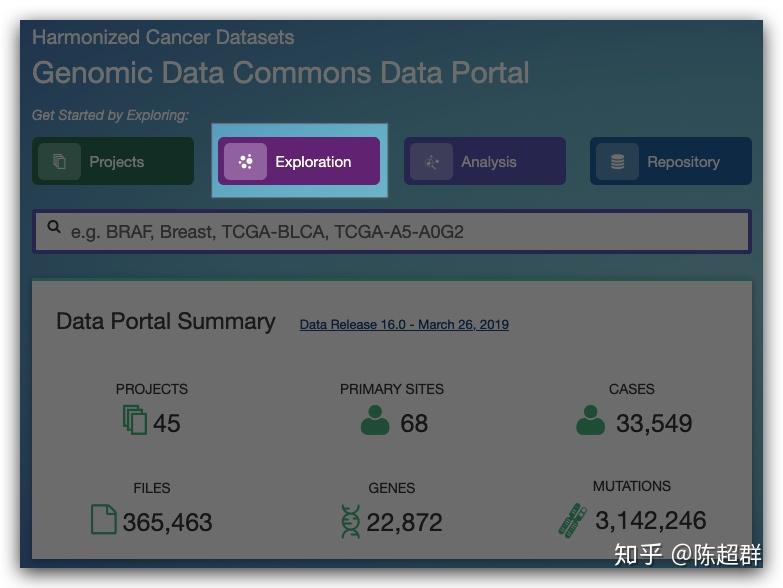Click the search magnifier icon
783x588 pixels.
click(54, 229)
